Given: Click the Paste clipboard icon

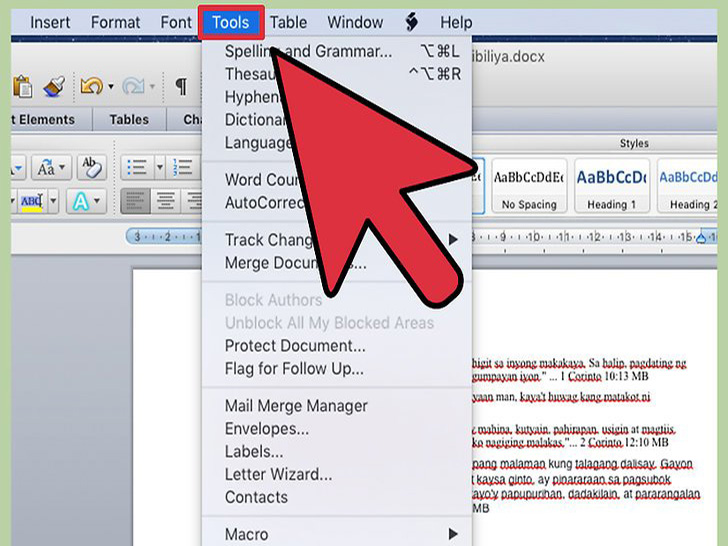Looking at the screenshot, I should (22, 86).
